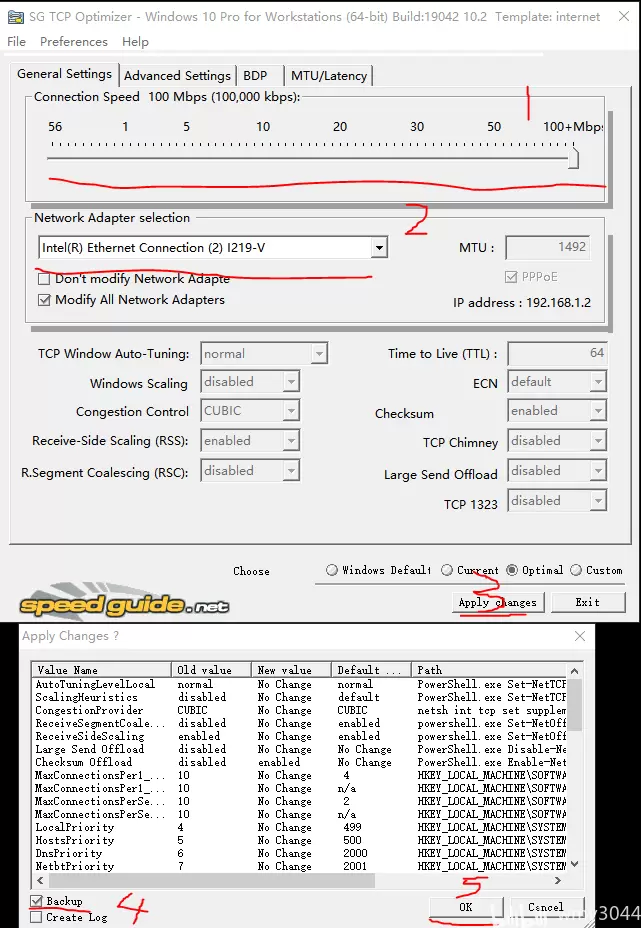Screen dimensions: 641x928
Task: Select the Large Send Offload row
Action: pyautogui.click(x=299, y=749)
